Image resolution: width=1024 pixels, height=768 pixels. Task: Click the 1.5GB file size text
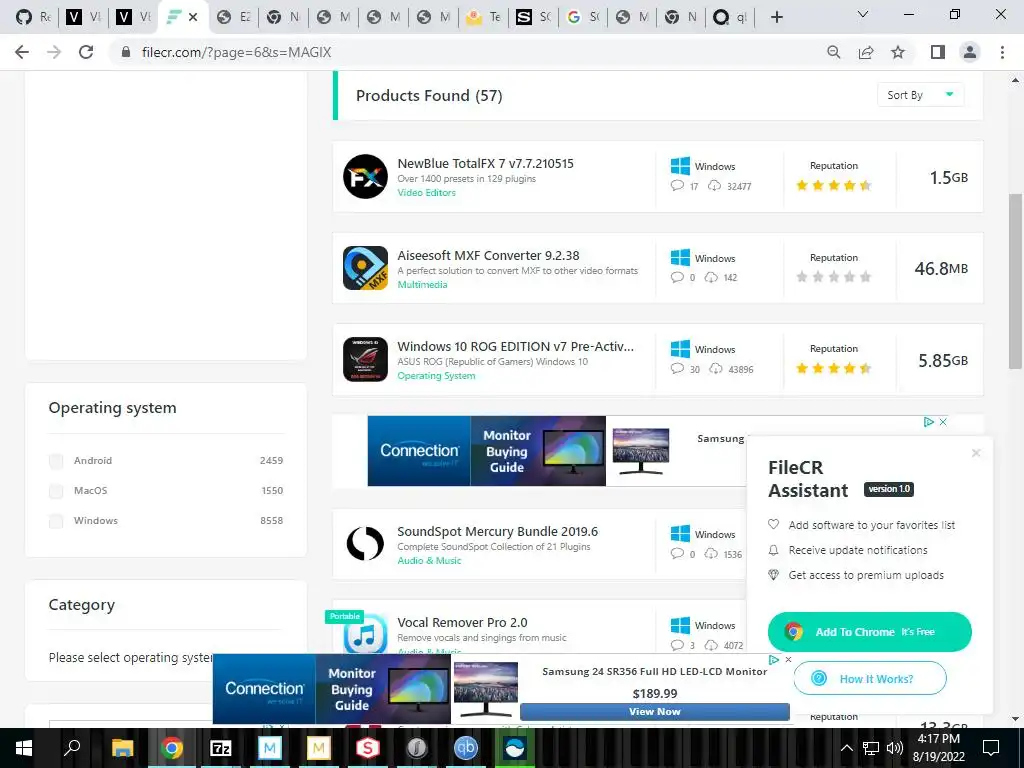(x=949, y=178)
